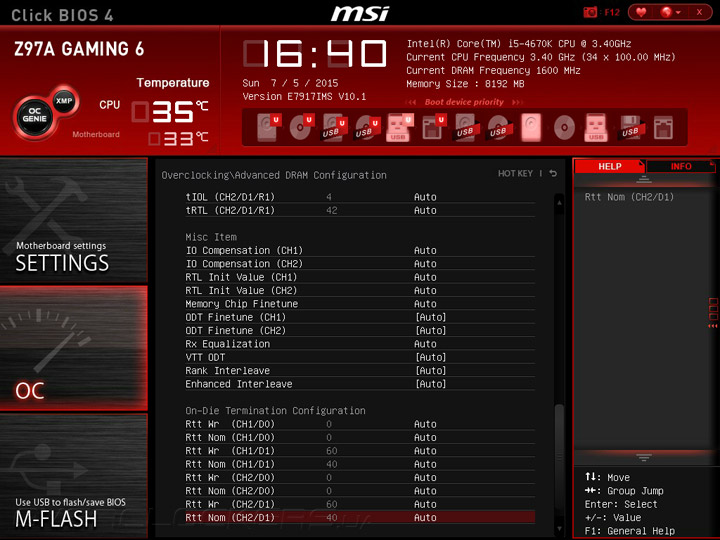
Task: Switch to the INFO tab
Action: [681, 166]
